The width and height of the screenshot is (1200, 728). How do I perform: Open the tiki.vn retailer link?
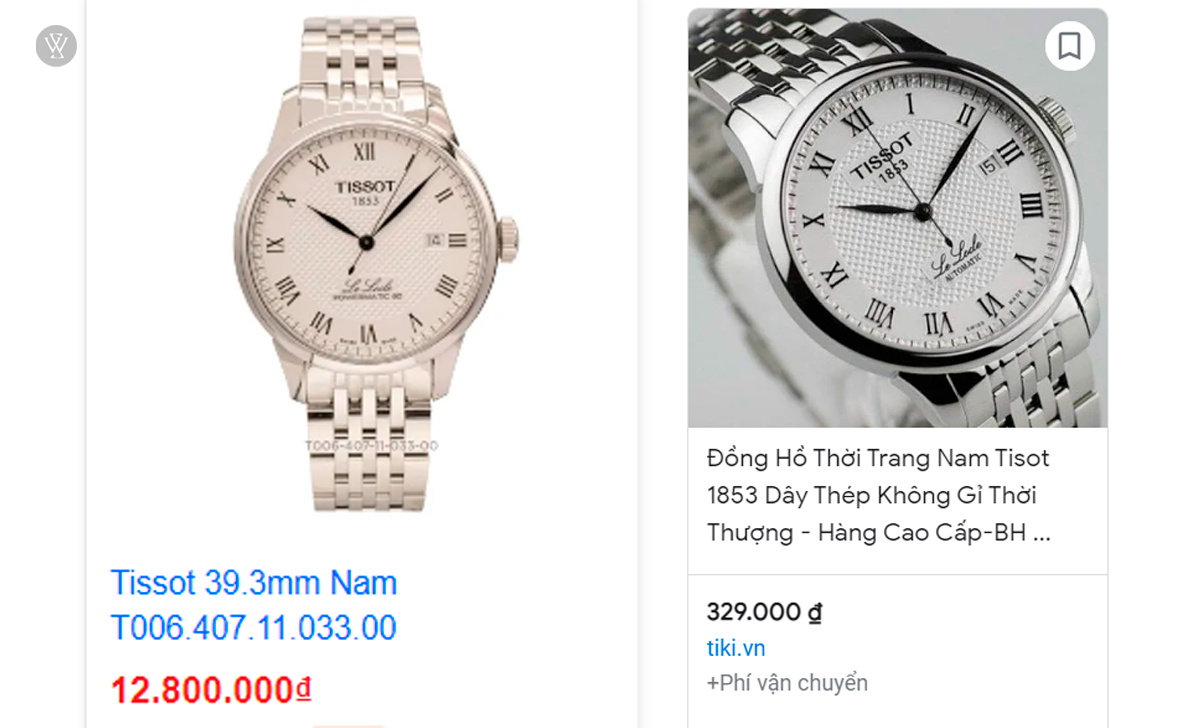click(736, 648)
